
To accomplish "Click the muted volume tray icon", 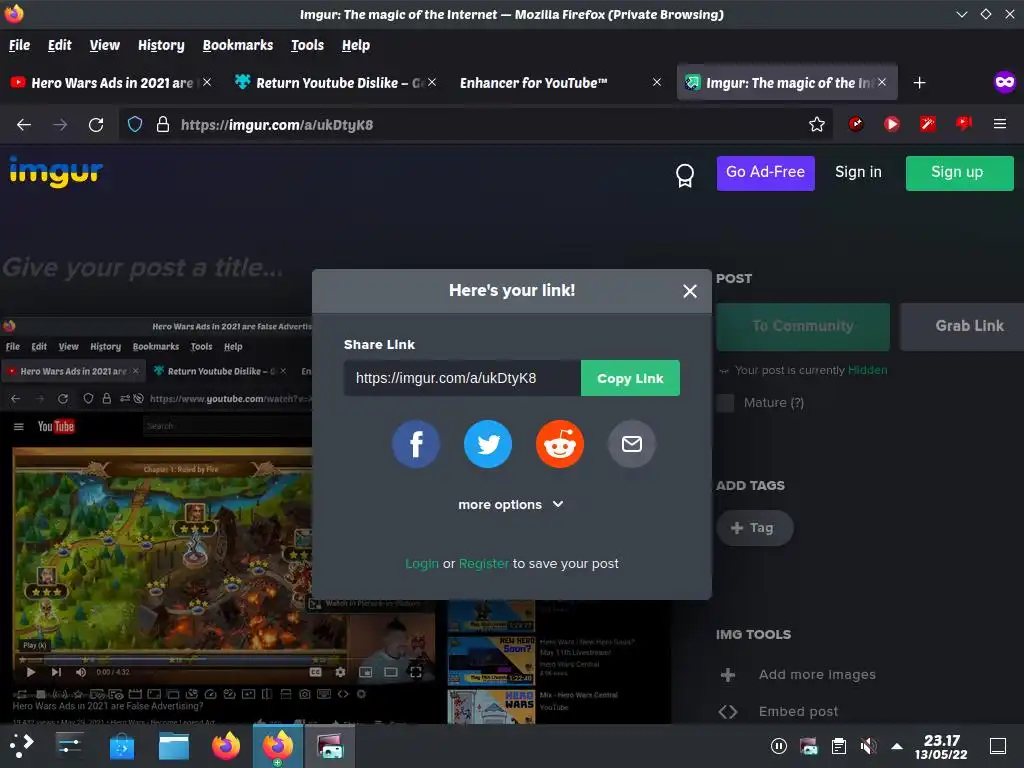I will tap(869, 746).
